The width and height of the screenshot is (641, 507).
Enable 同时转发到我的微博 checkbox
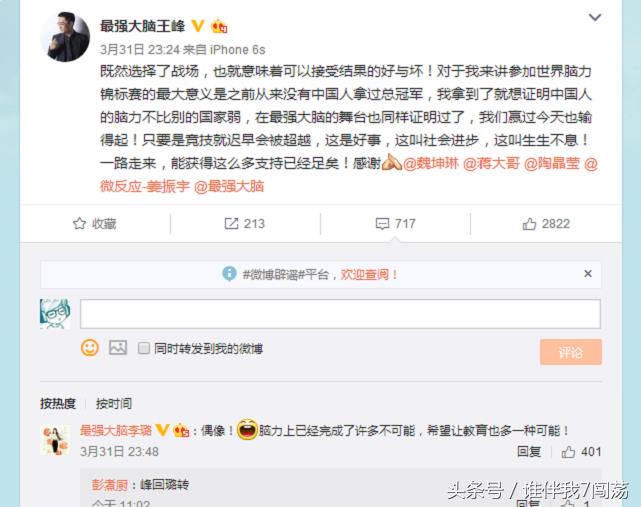pos(144,348)
